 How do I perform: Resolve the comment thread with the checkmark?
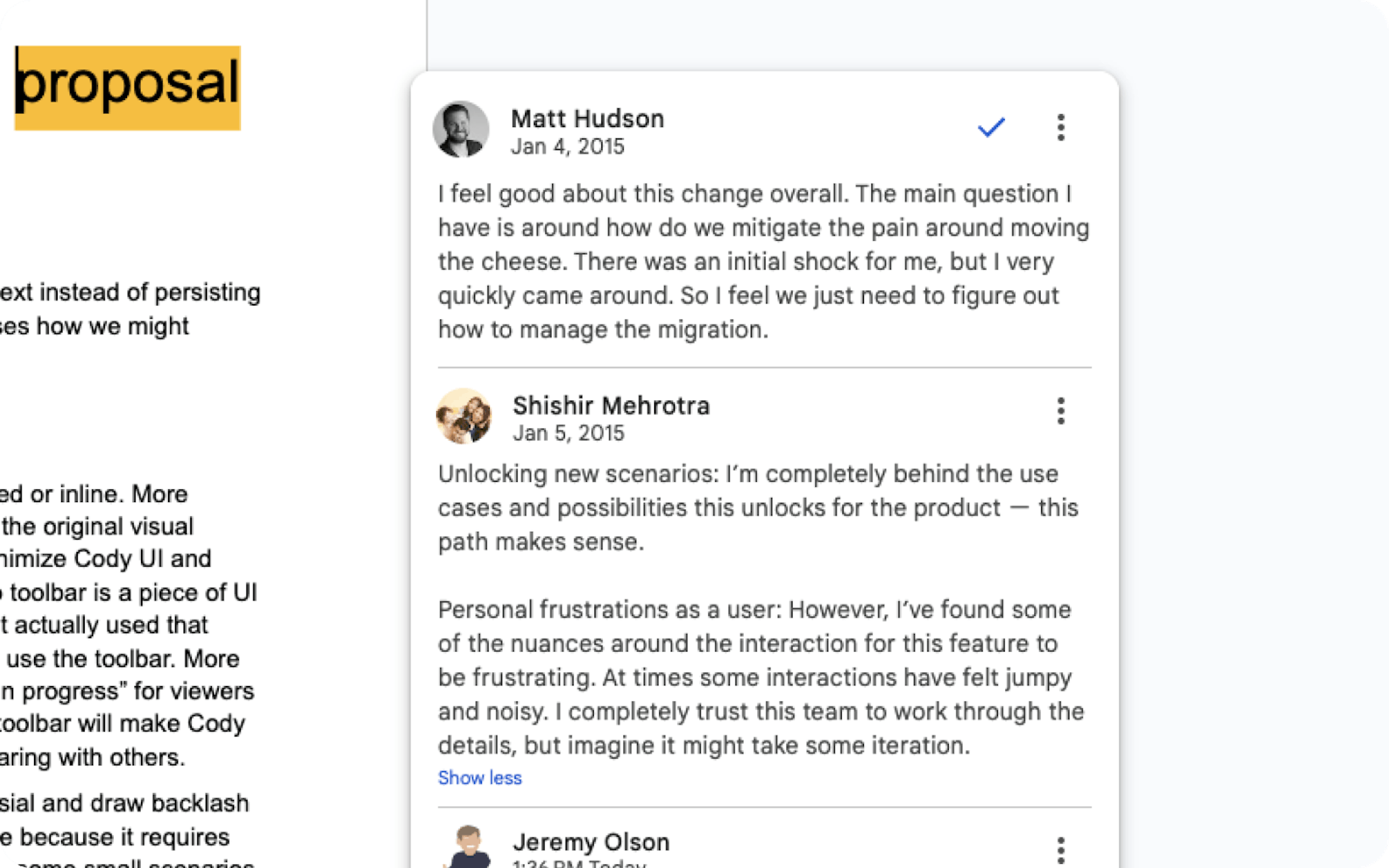click(991, 128)
